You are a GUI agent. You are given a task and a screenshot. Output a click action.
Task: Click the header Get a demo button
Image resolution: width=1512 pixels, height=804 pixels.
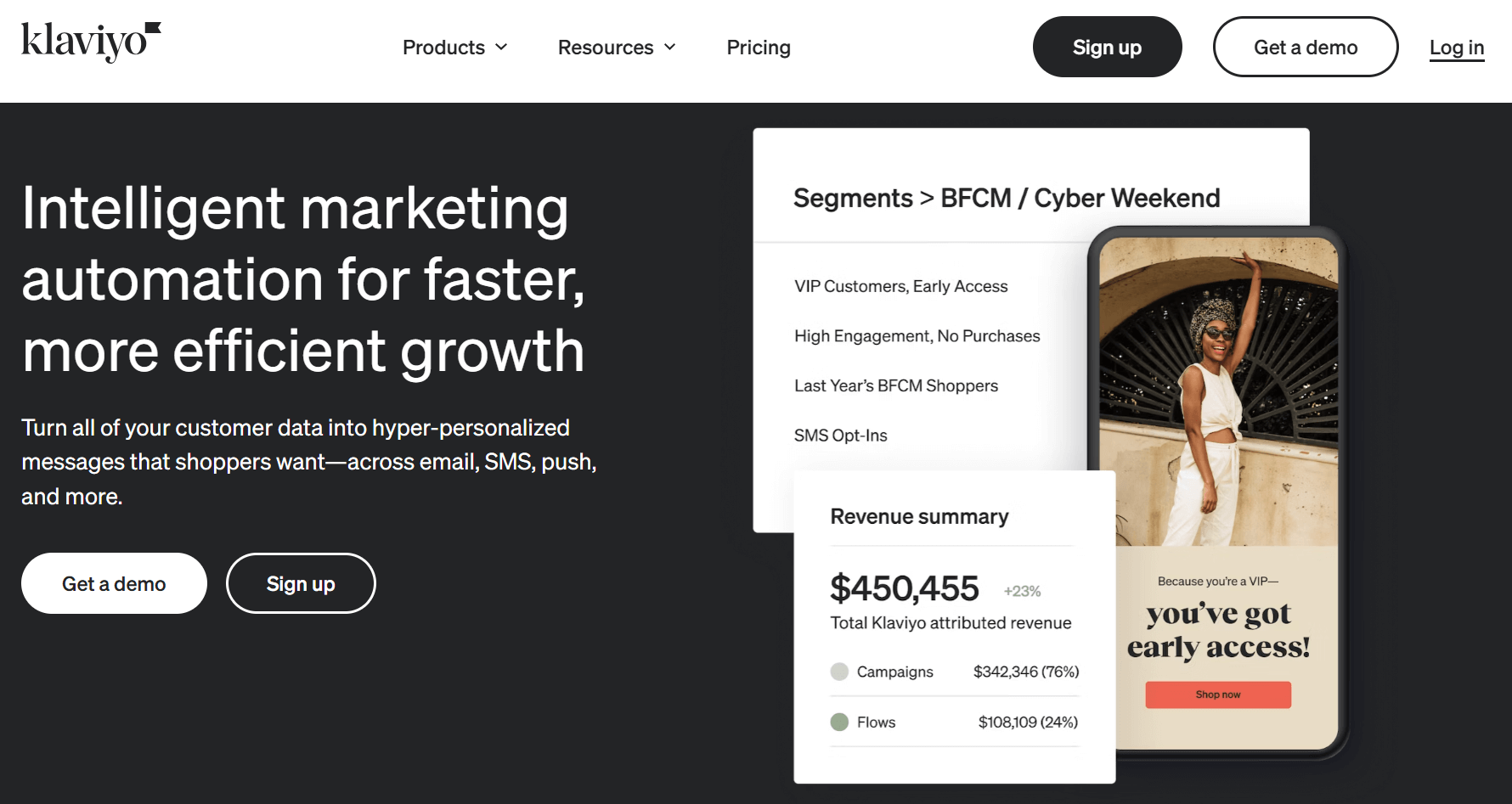tap(1306, 47)
